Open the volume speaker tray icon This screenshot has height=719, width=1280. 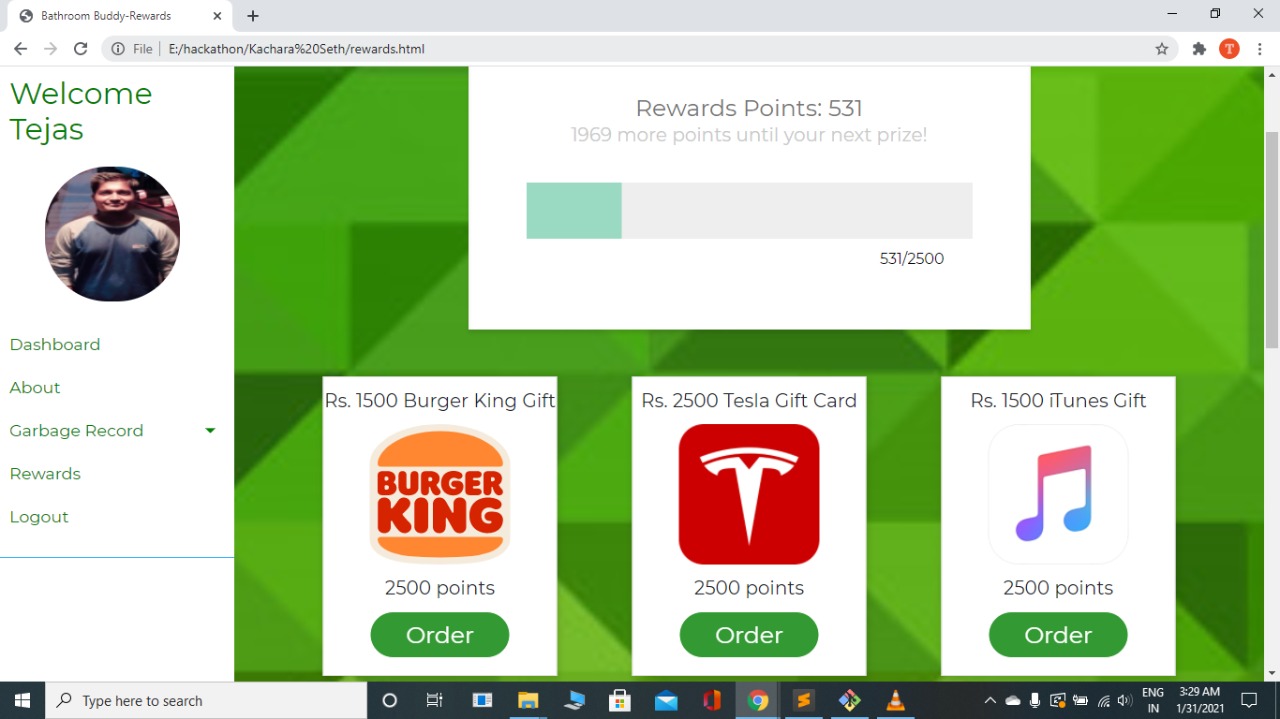point(1125,700)
